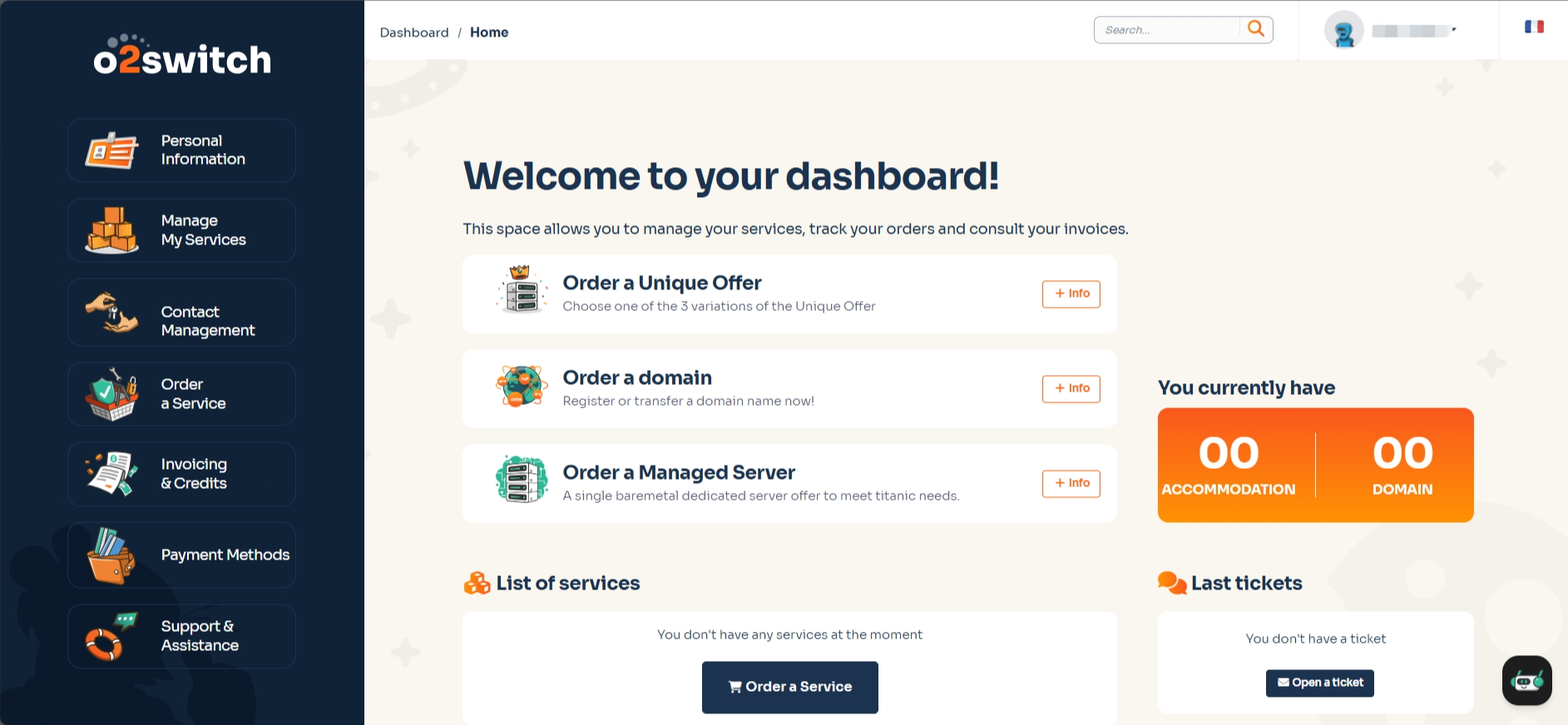Click 'You don't have a ticket' text

1316,639
